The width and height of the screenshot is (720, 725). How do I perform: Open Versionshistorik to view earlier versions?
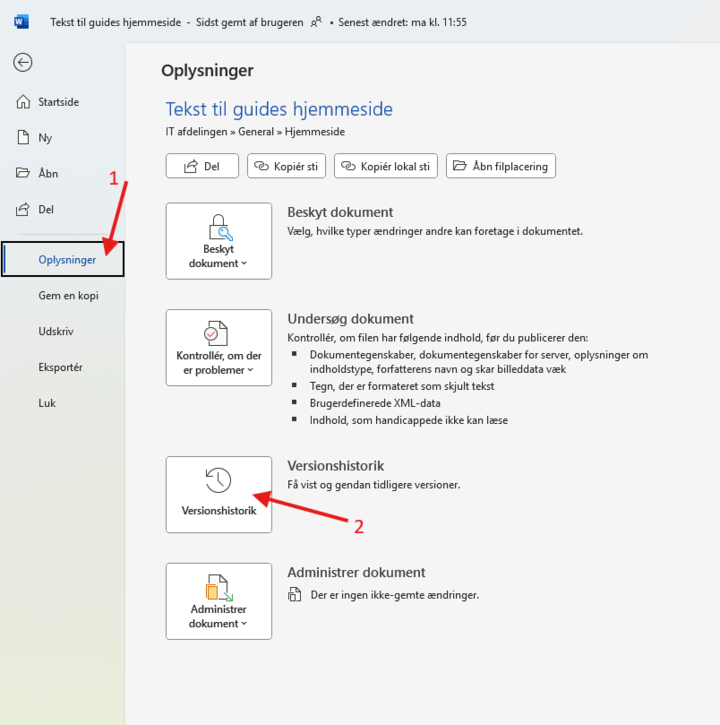pos(218,494)
